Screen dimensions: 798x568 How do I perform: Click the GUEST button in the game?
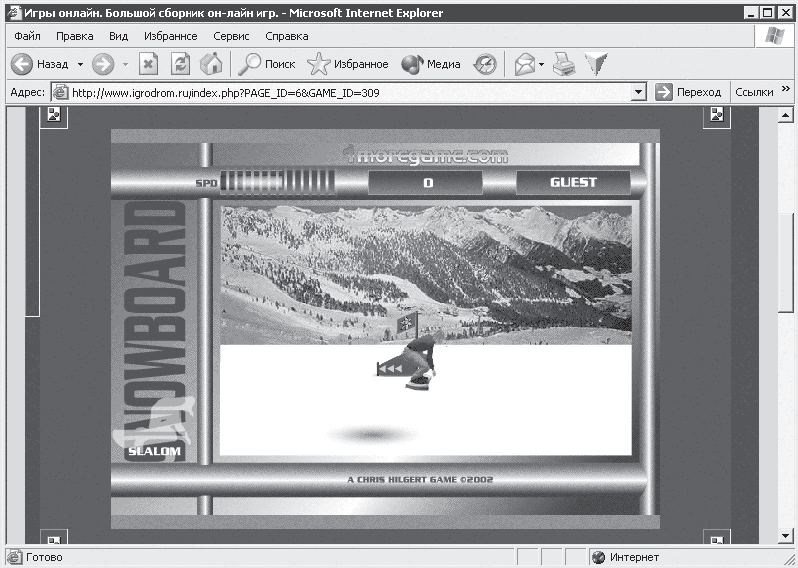pyautogui.click(x=573, y=183)
